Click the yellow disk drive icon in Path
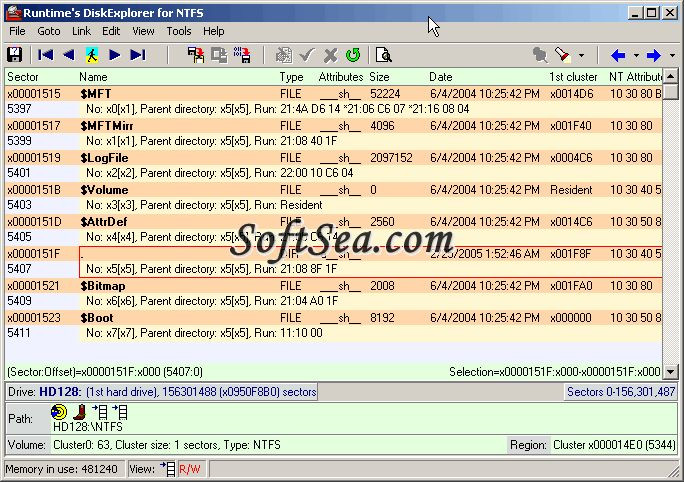 [x=59, y=412]
